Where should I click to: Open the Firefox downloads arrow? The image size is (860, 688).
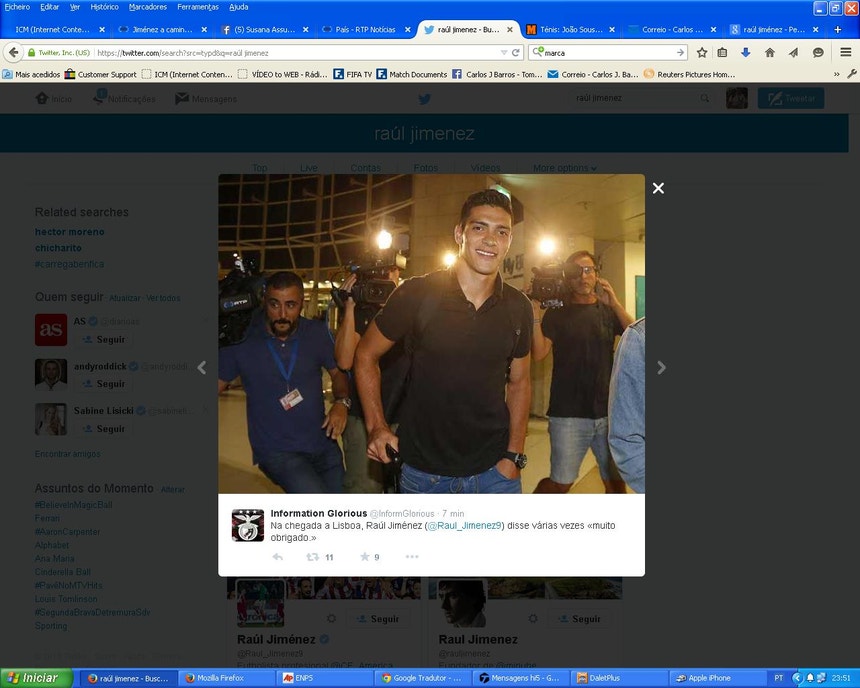[x=745, y=52]
